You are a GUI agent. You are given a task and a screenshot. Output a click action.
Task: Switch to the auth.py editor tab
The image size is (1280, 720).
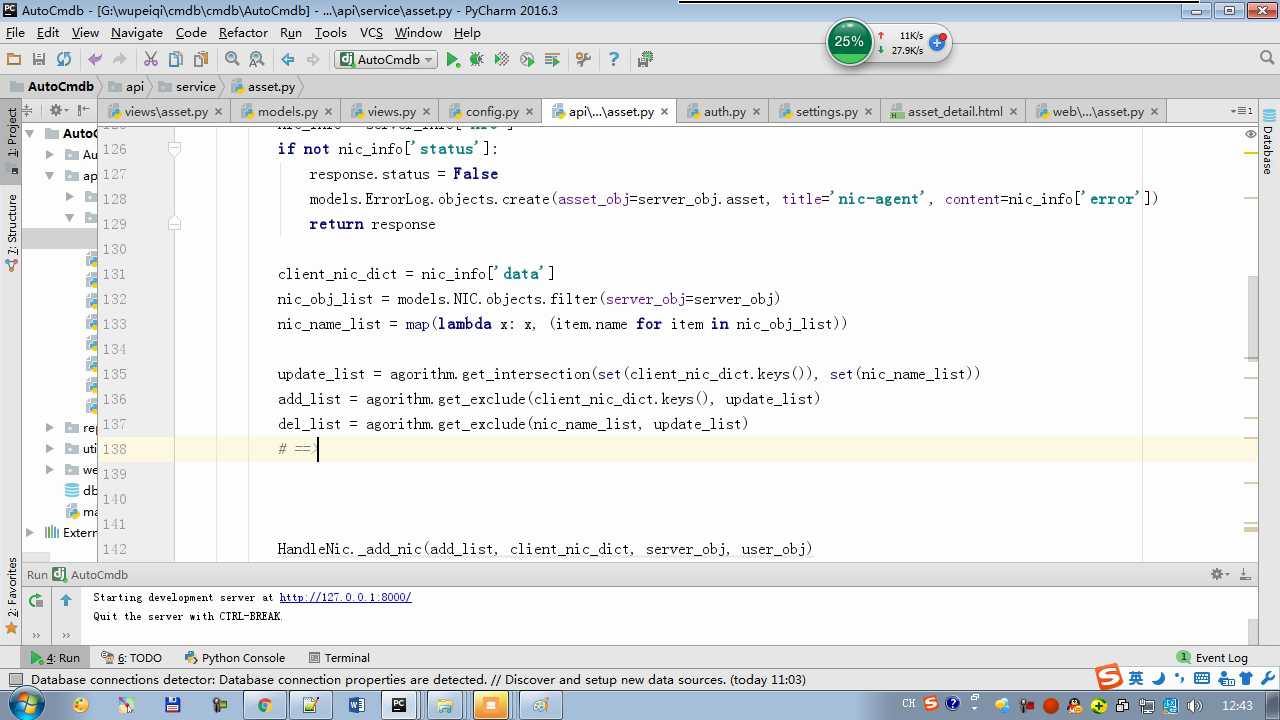(724, 111)
